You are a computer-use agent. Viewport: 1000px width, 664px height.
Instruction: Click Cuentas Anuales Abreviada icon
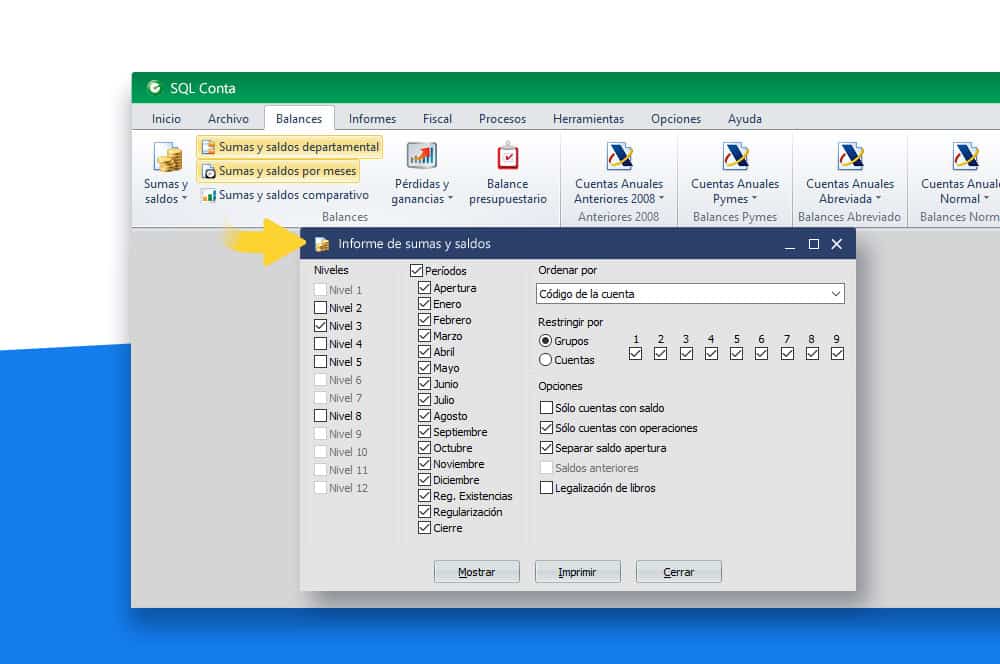tap(850, 157)
